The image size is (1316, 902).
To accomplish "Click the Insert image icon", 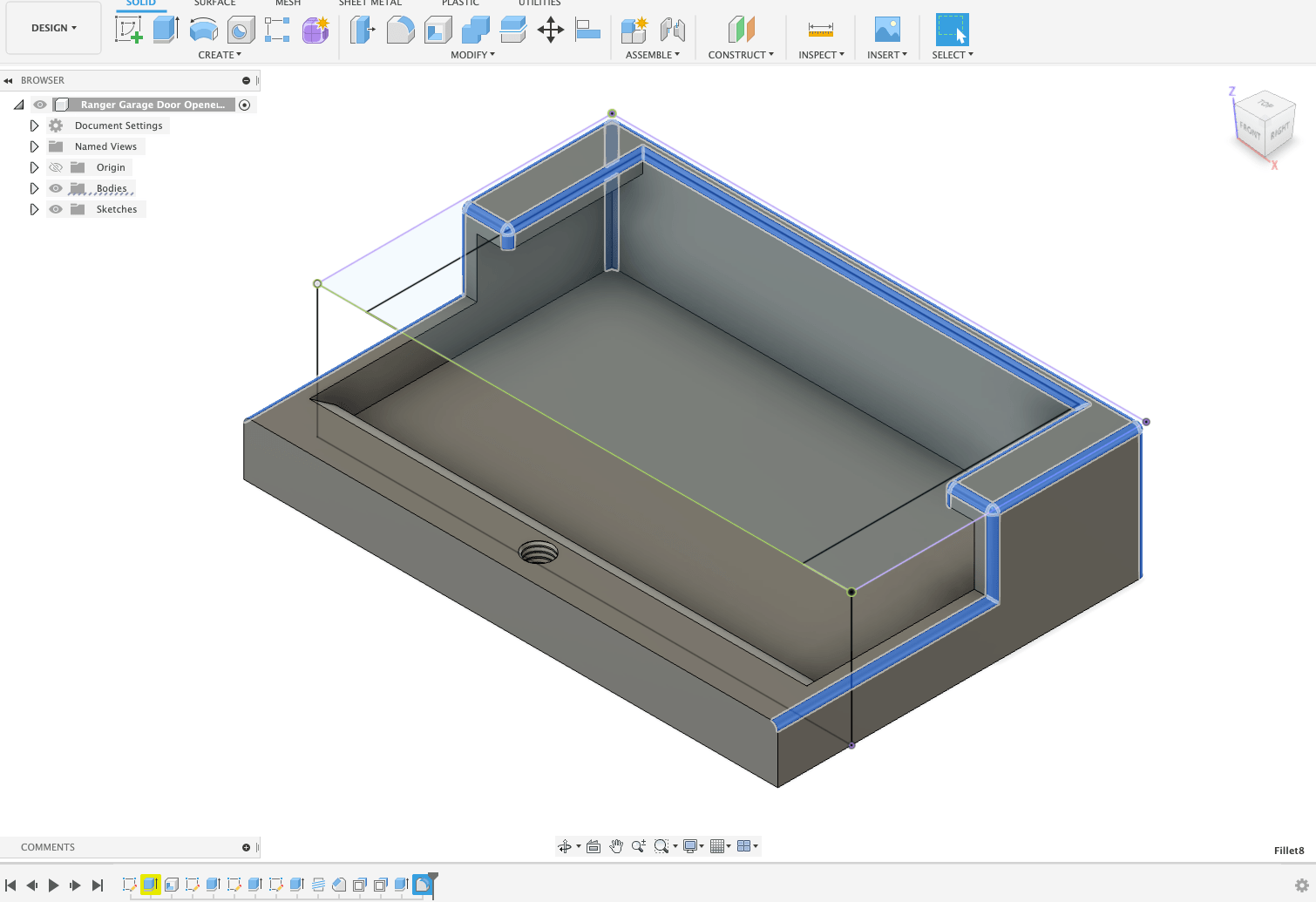I will coord(887,30).
